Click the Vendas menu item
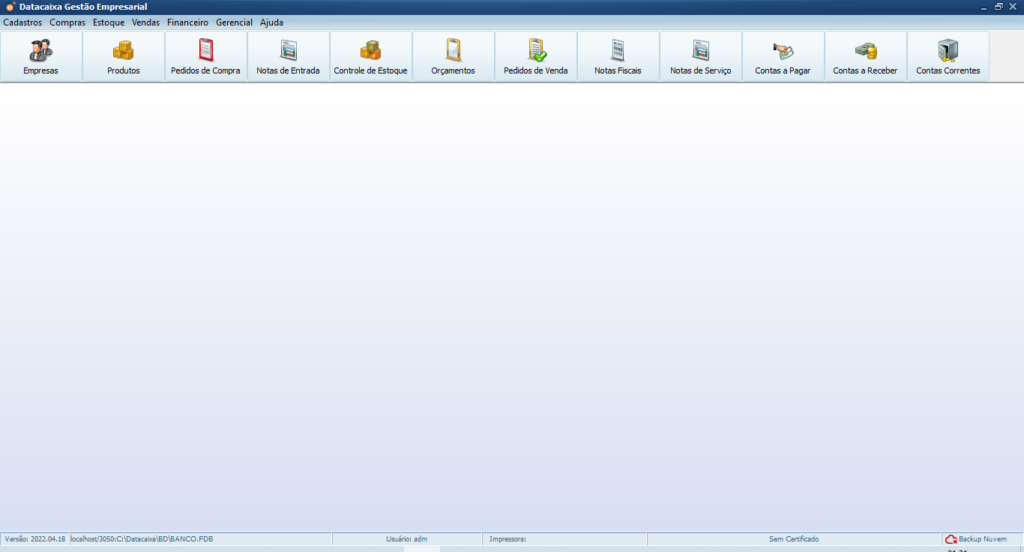 [146, 22]
